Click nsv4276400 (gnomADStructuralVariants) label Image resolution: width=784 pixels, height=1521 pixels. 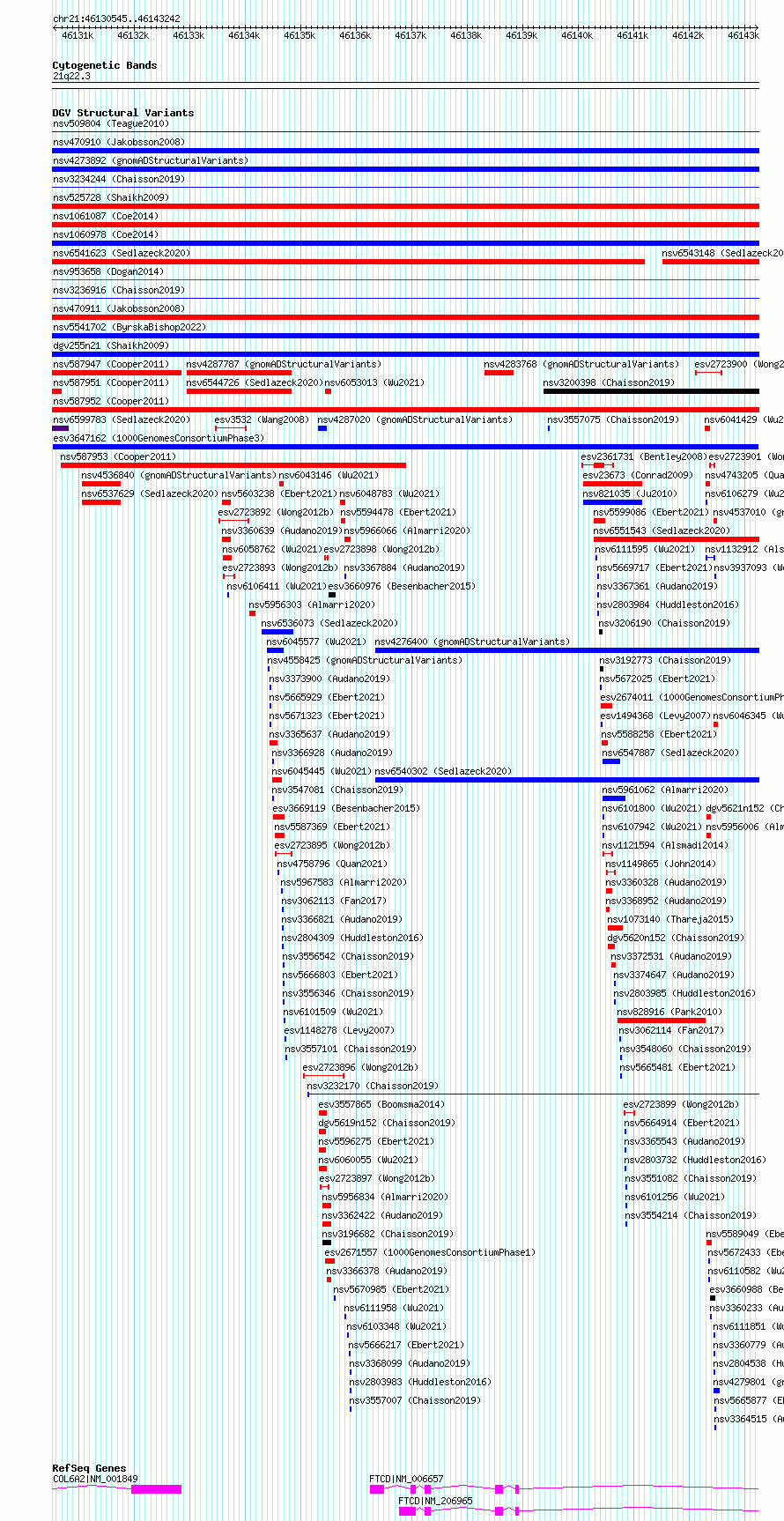point(472,642)
